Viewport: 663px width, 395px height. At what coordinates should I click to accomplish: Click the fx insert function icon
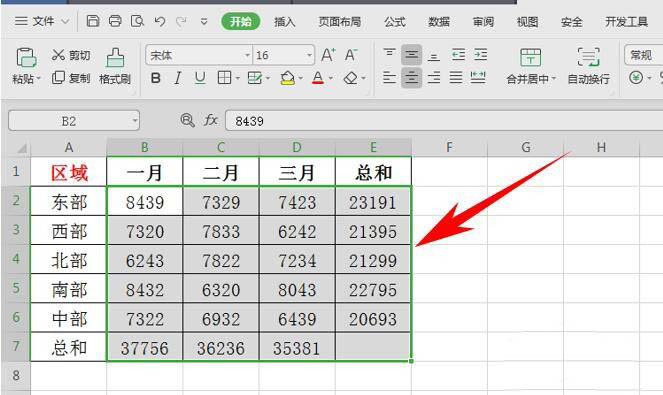pos(211,121)
